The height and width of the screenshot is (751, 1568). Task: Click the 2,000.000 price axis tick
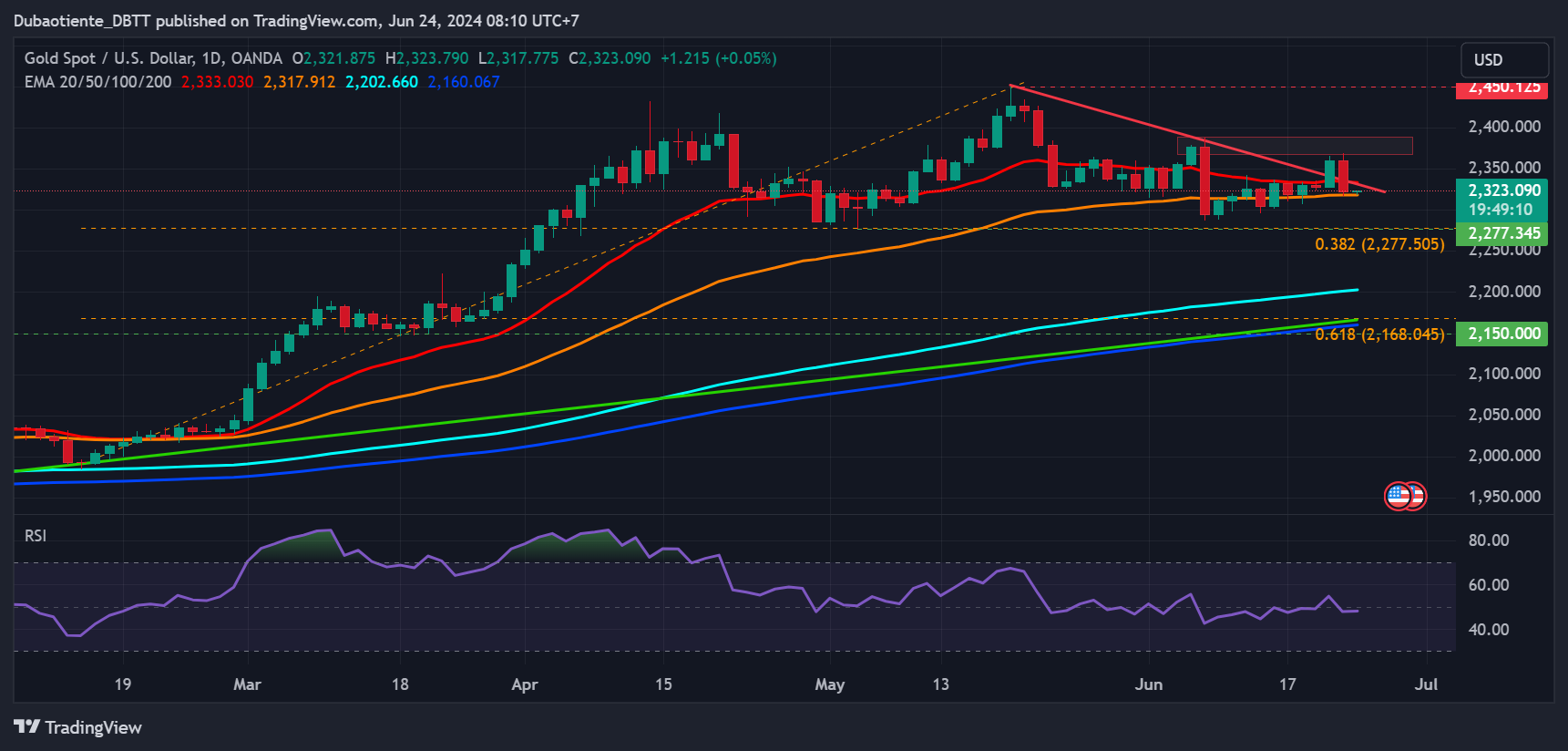(1504, 456)
